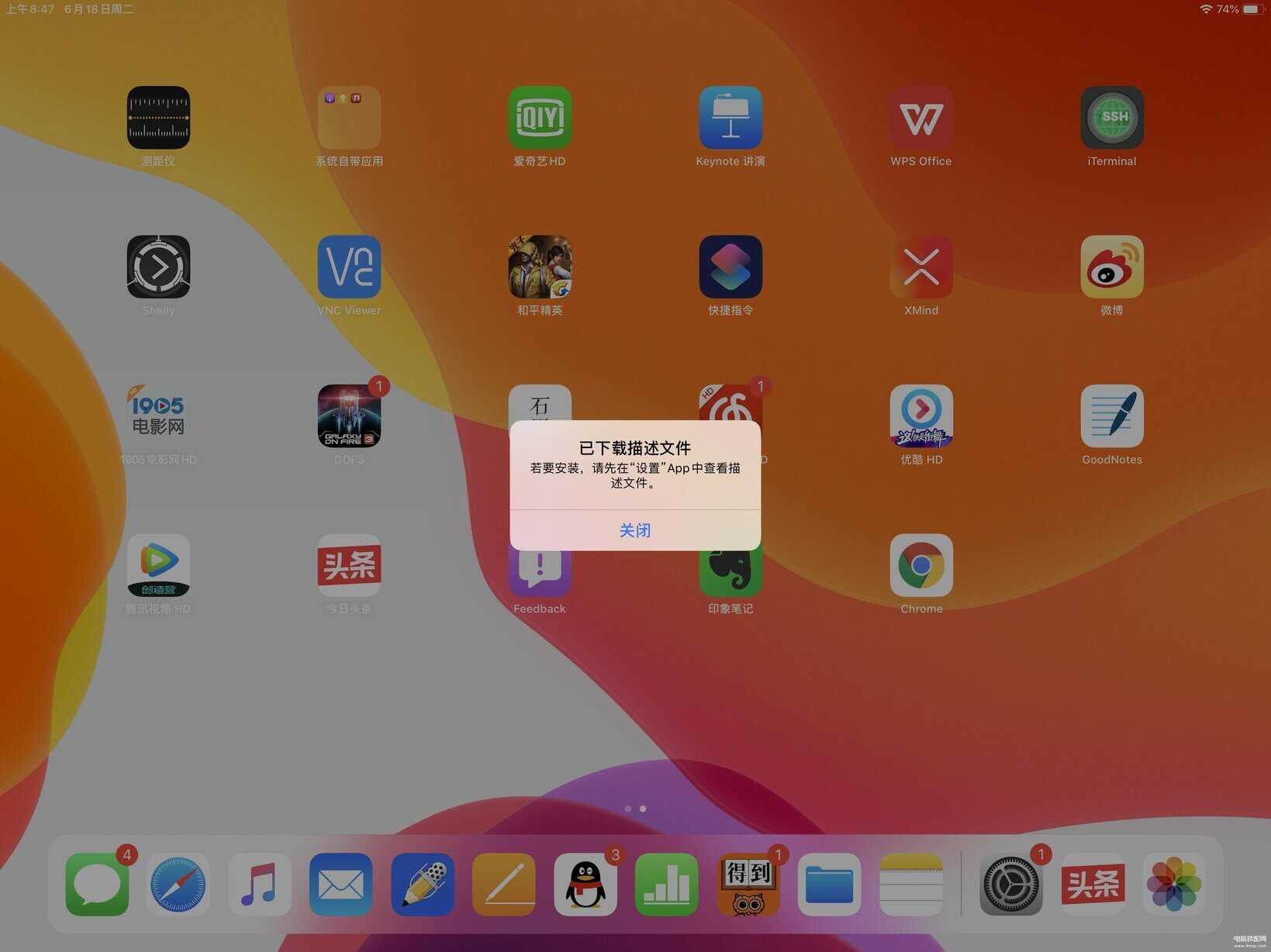Screen dimensions: 1271x952
Task: Launch the 爱奇艺HD app
Action: coord(540,118)
